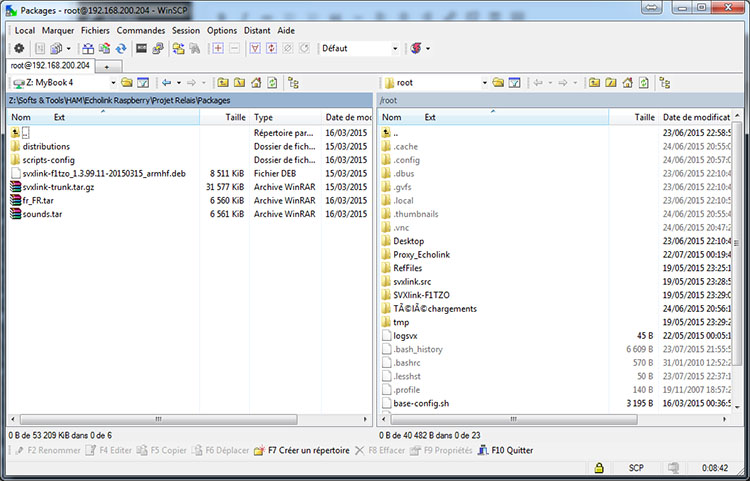This screenshot has width=750, height=481.
Task: Open the Fichiers menu
Action: pos(95,31)
